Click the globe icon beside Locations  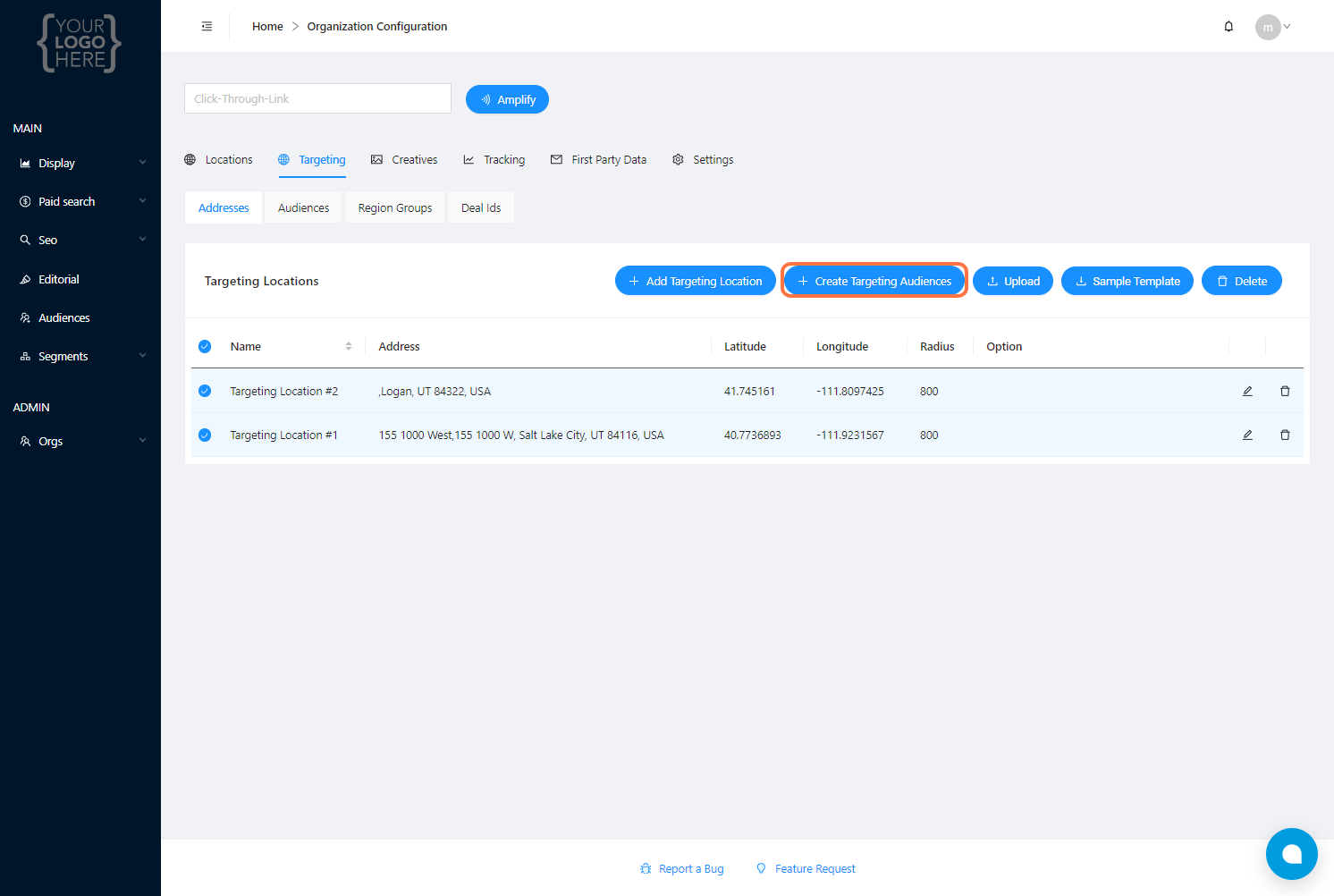click(190, 160)
